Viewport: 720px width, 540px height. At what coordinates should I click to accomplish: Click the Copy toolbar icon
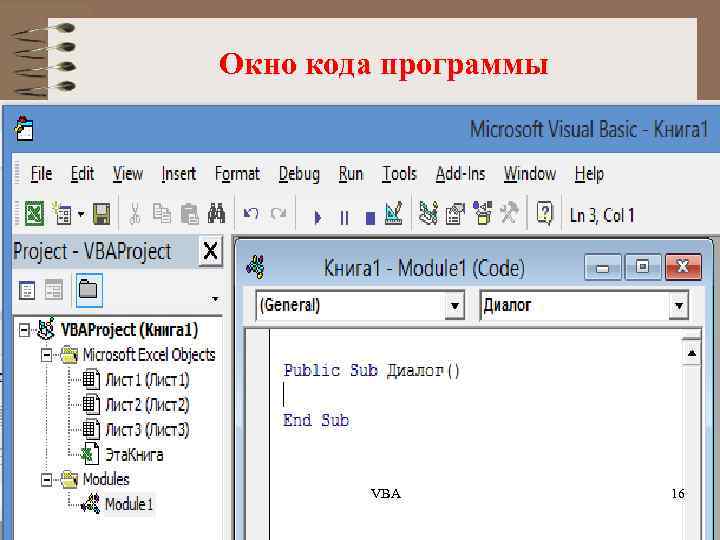point(162,214)
